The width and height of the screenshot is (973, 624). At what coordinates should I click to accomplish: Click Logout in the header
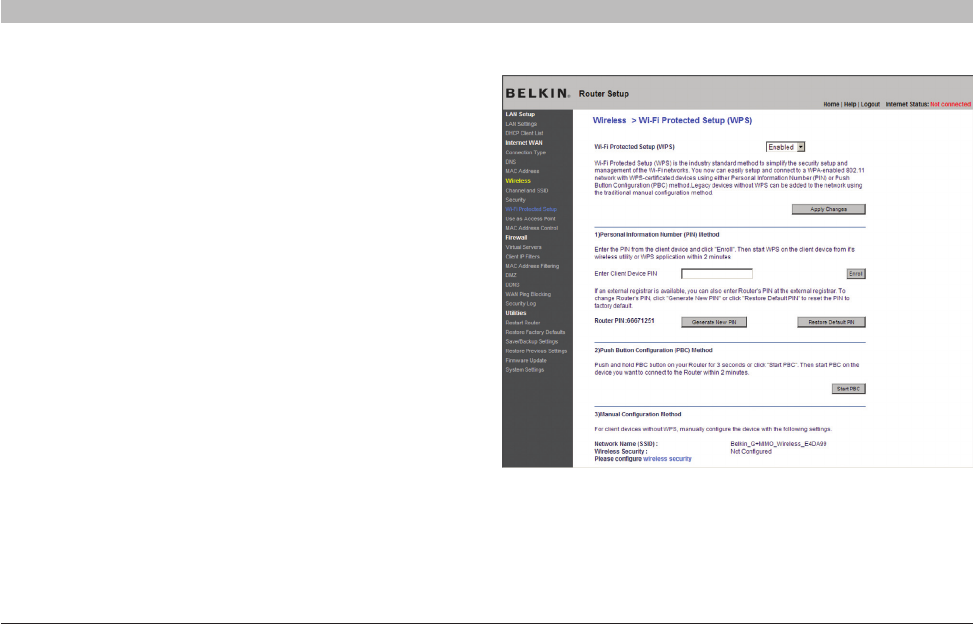870,104
